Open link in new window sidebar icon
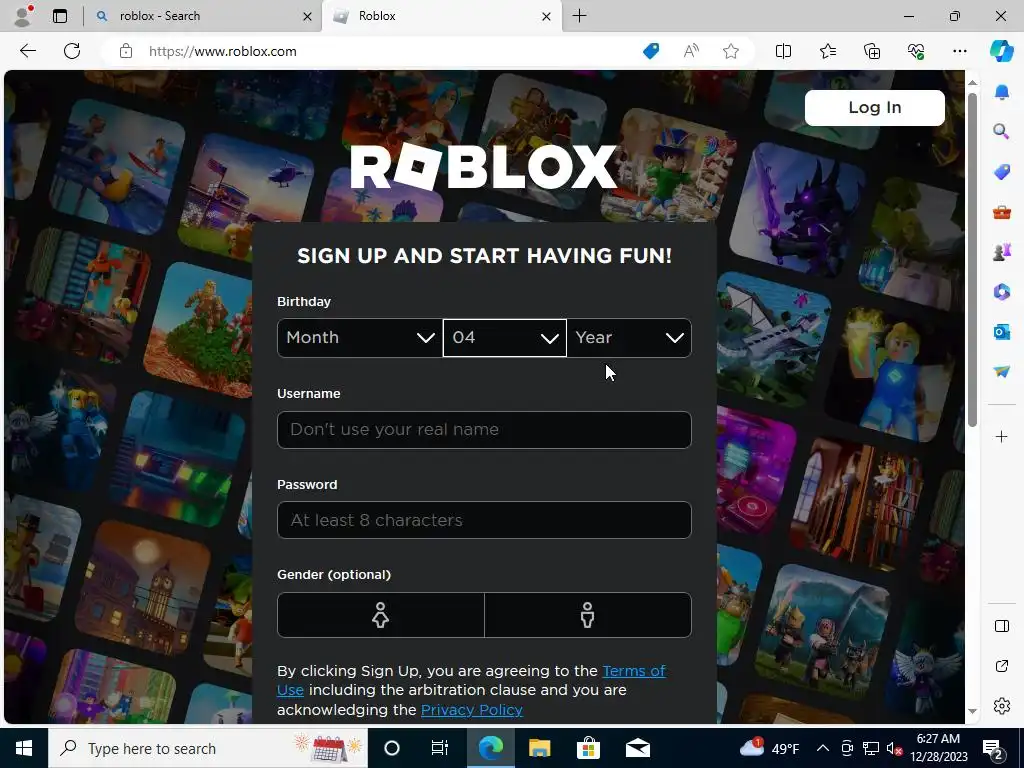 (1002, 666)
